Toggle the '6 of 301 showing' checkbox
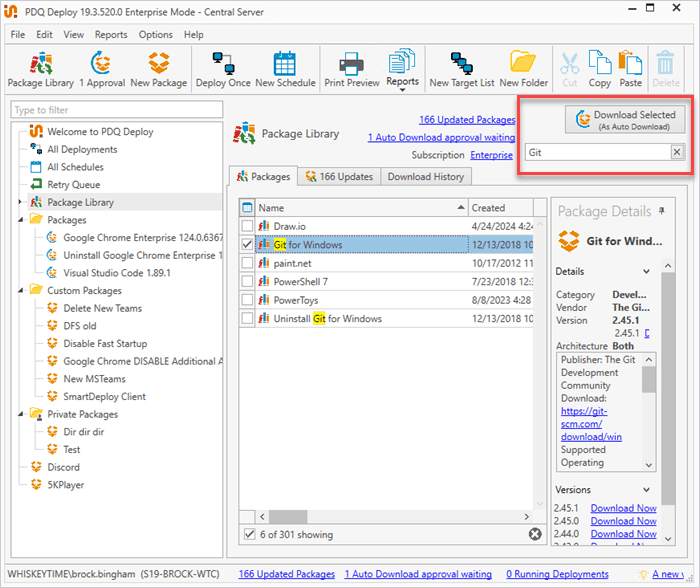The height and width of the screenshot is (588, 700). [250, 534]
